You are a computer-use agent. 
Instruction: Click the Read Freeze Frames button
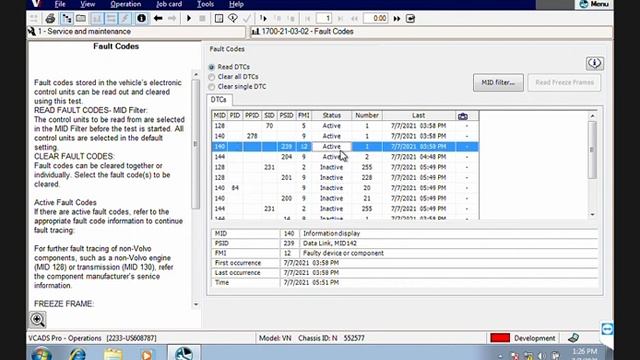pyautogui.click(x=564, y=82)
